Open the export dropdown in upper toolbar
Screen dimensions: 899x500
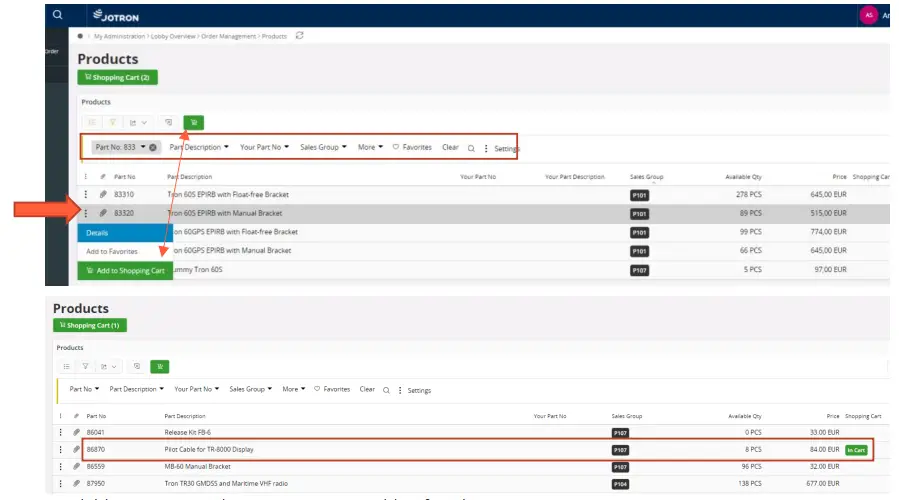tap(138, 122)
